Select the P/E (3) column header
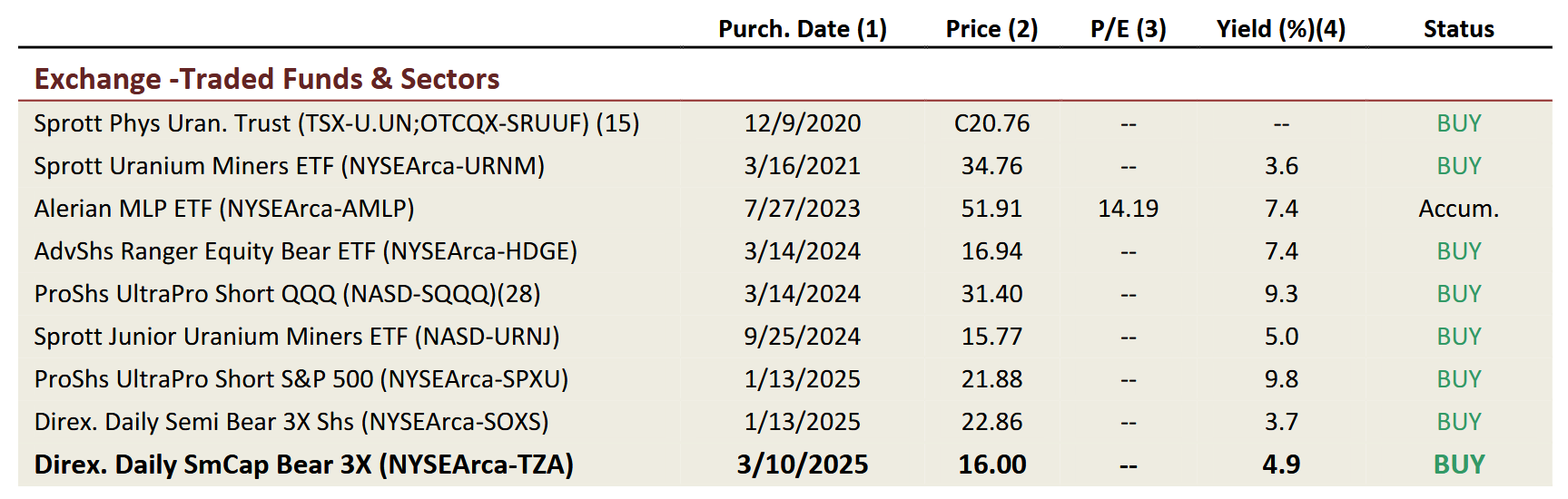The width and height of the screenshot is (1568, 499). (1128, 29)
